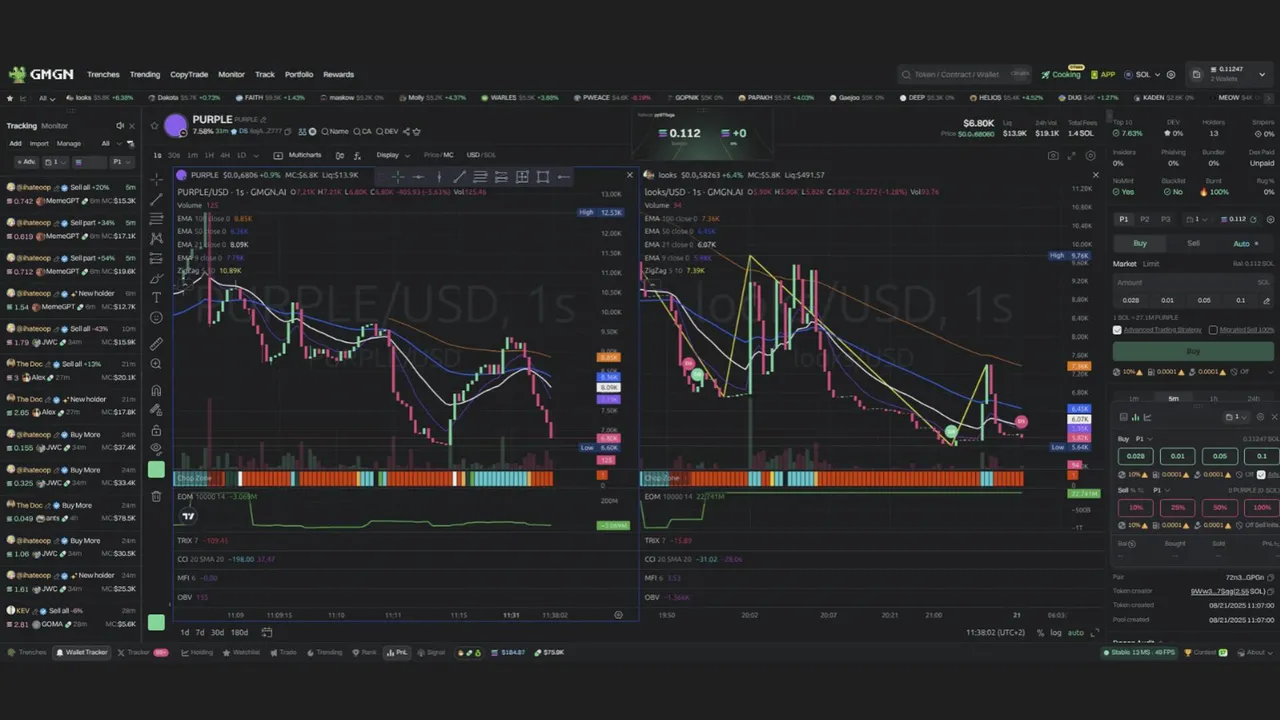
Task: Select the trend line drawing tool in left toolbar
Action: (156, 199)
